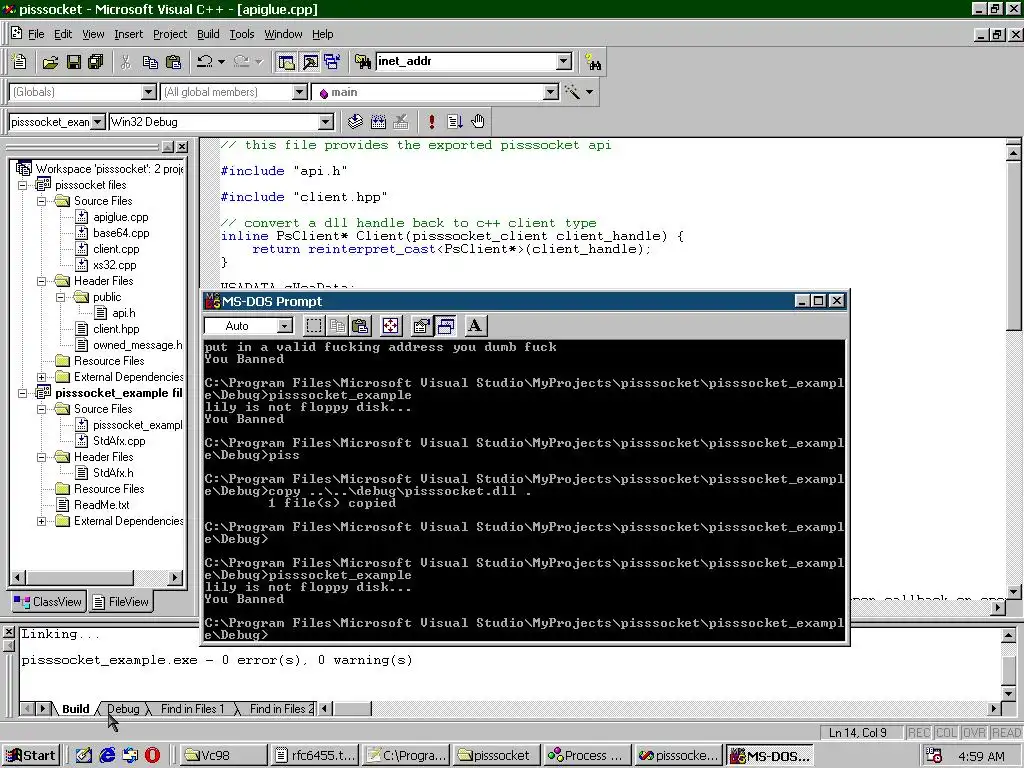Image resolution: width=1024 pixels, height=768 pixels.
Task: Click the Paste icon in Visual C++ toolbar
Action: coord(173,62)
